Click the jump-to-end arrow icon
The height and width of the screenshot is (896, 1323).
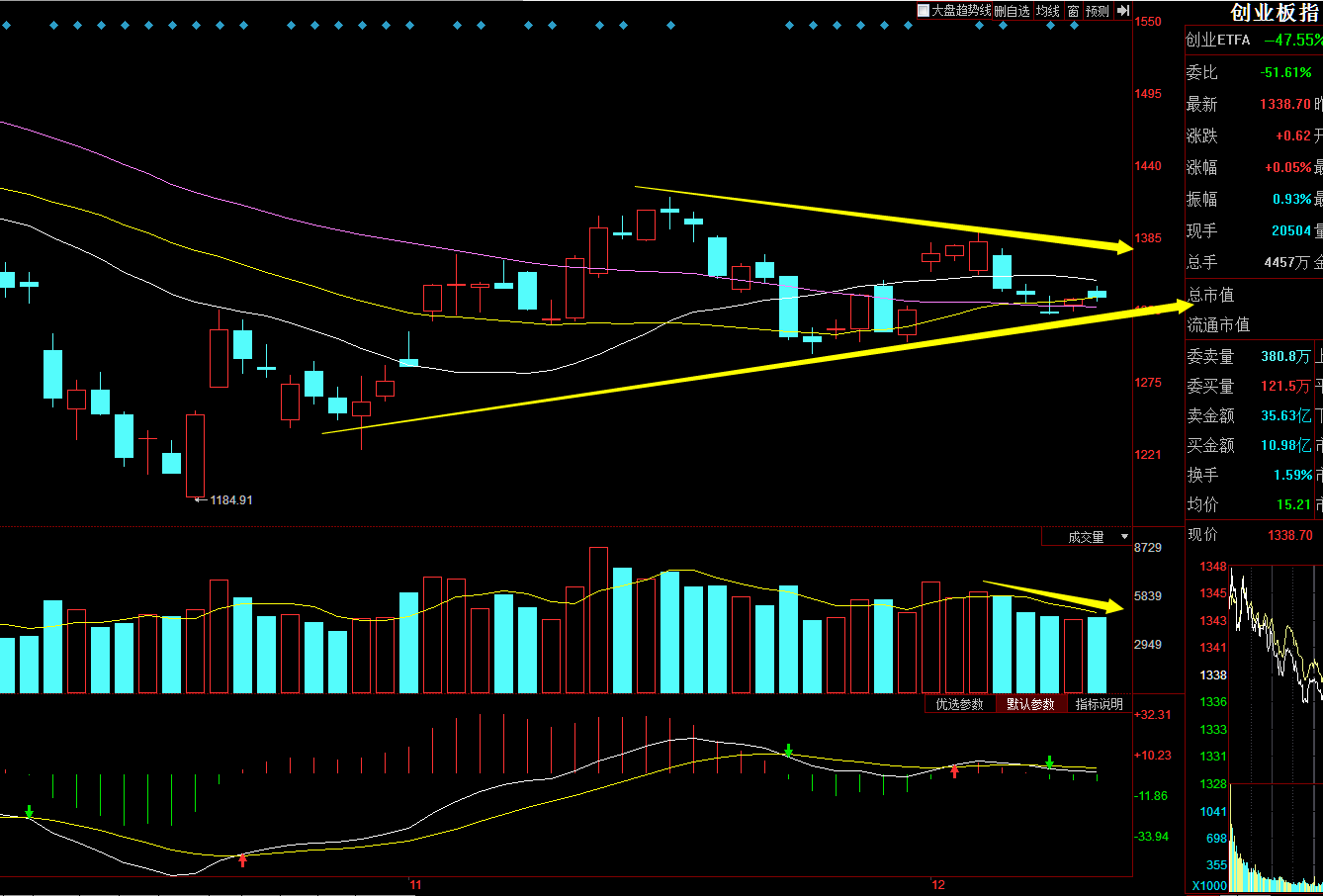point(1123,11)
